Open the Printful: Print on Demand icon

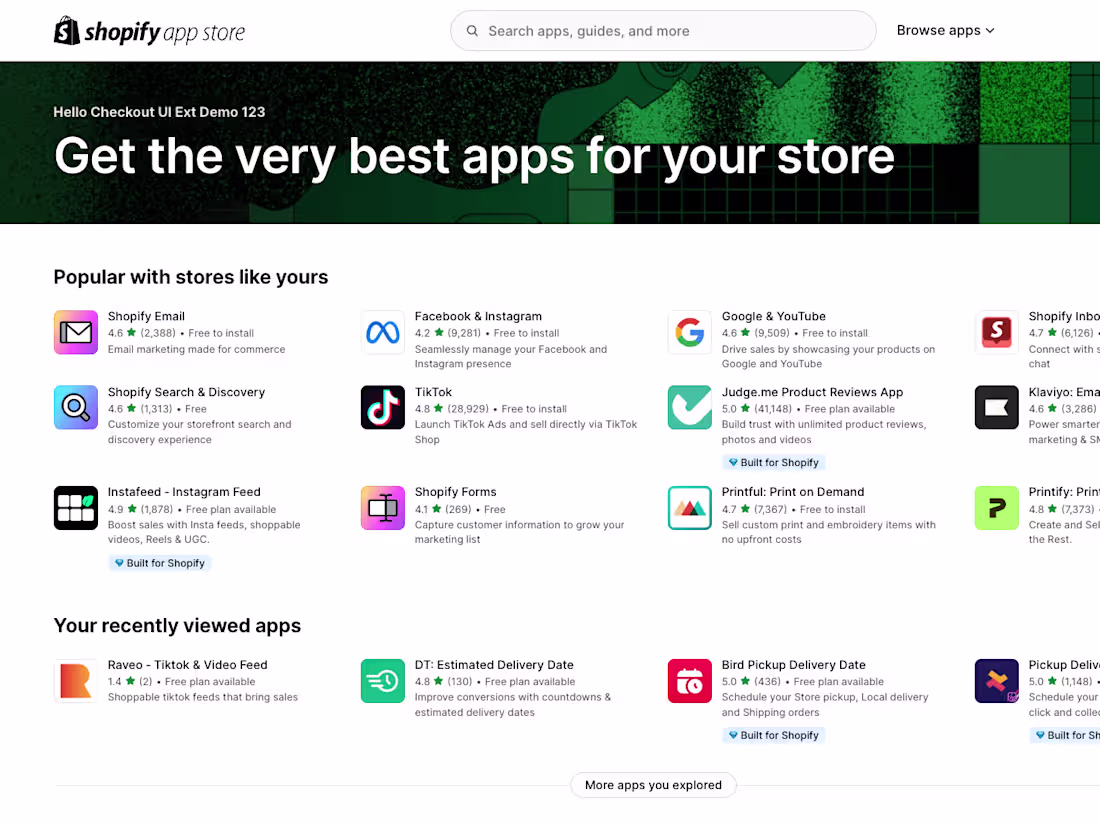[689, 508]
